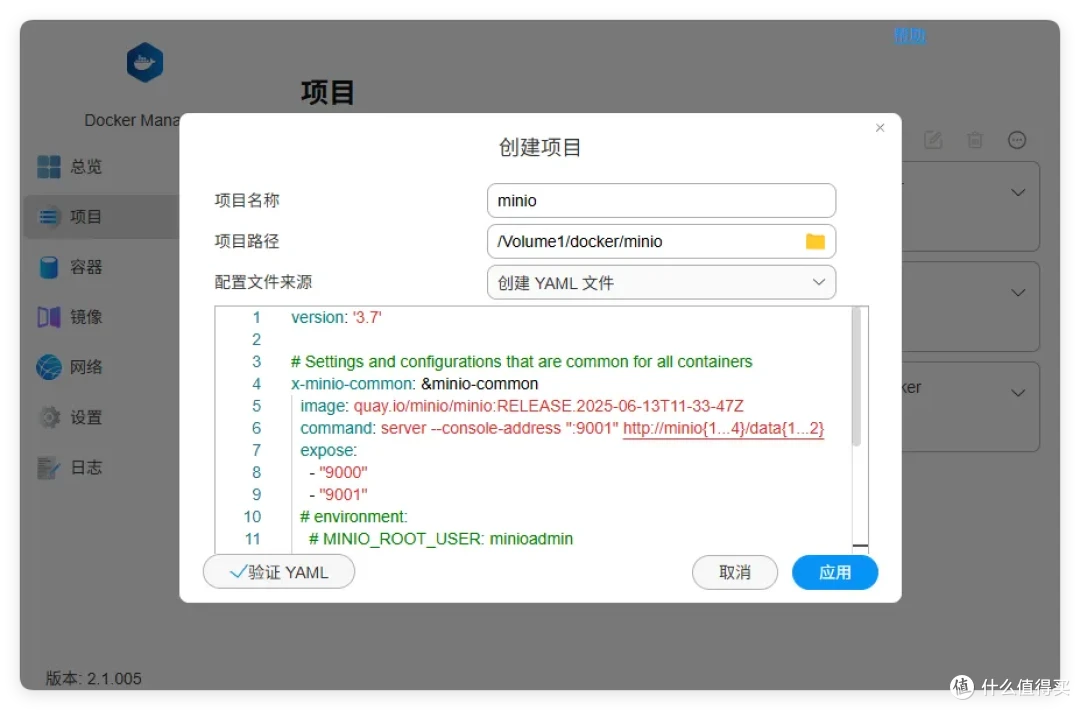Viewport: 1080px width, 710px height.
Task: Click line 1 text version: '3.7'
Action: 336,317
